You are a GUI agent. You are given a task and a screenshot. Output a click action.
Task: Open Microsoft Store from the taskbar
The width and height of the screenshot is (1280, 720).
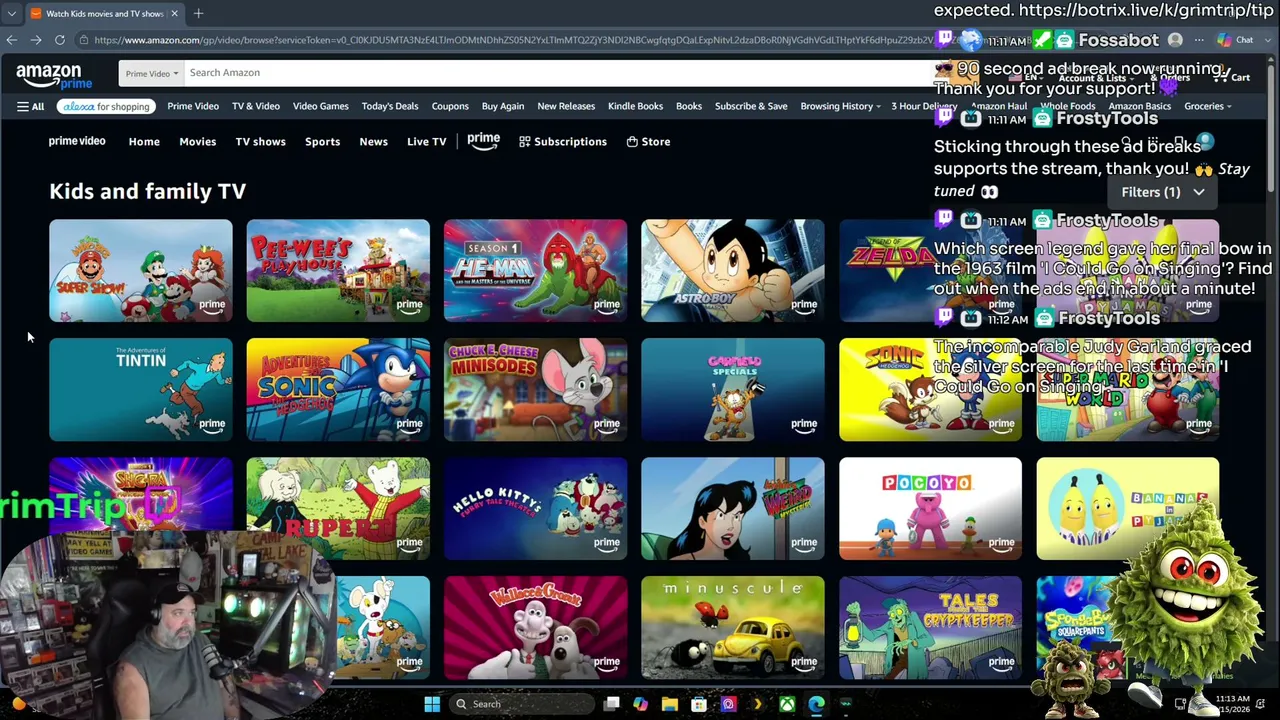tap(699, 704)
